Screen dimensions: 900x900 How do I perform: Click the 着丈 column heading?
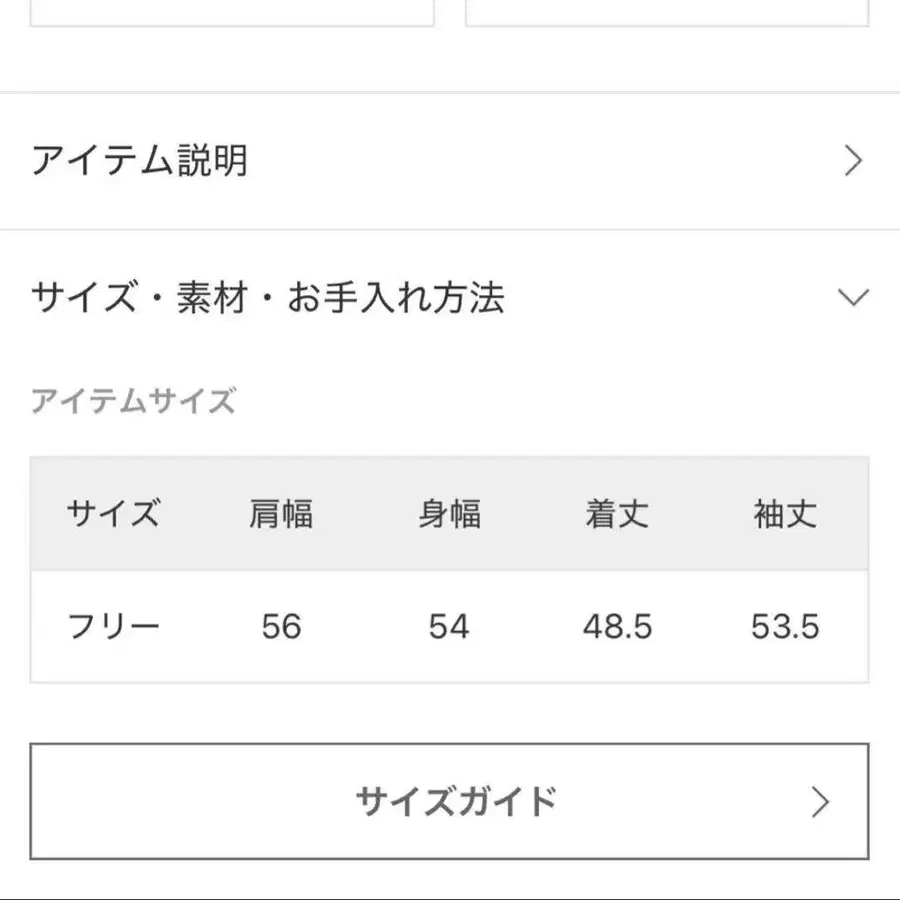click(x=617, y=514)
